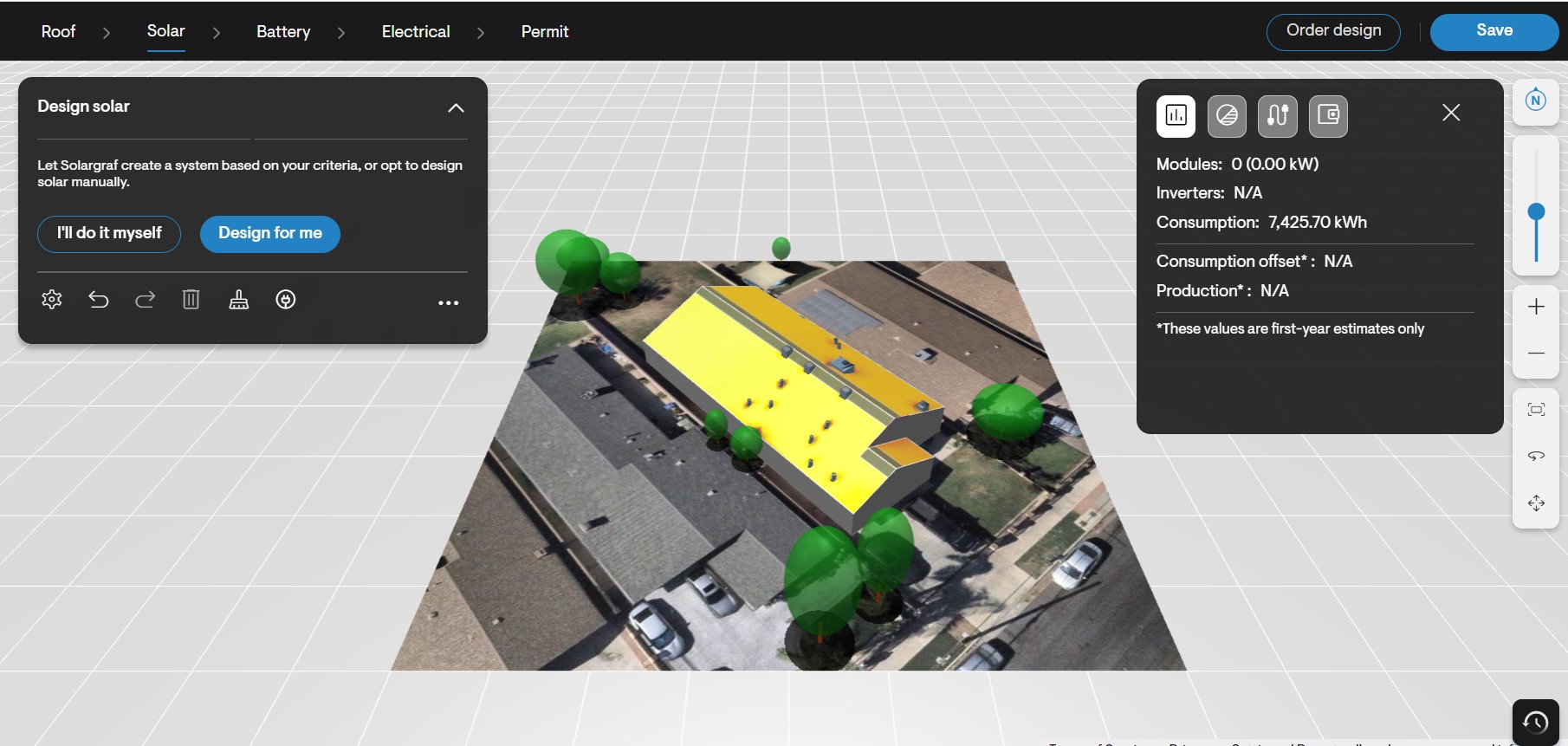Screen dimensions: 1568x746
Task: Save the project design
Action: [x=1494, y=32]
